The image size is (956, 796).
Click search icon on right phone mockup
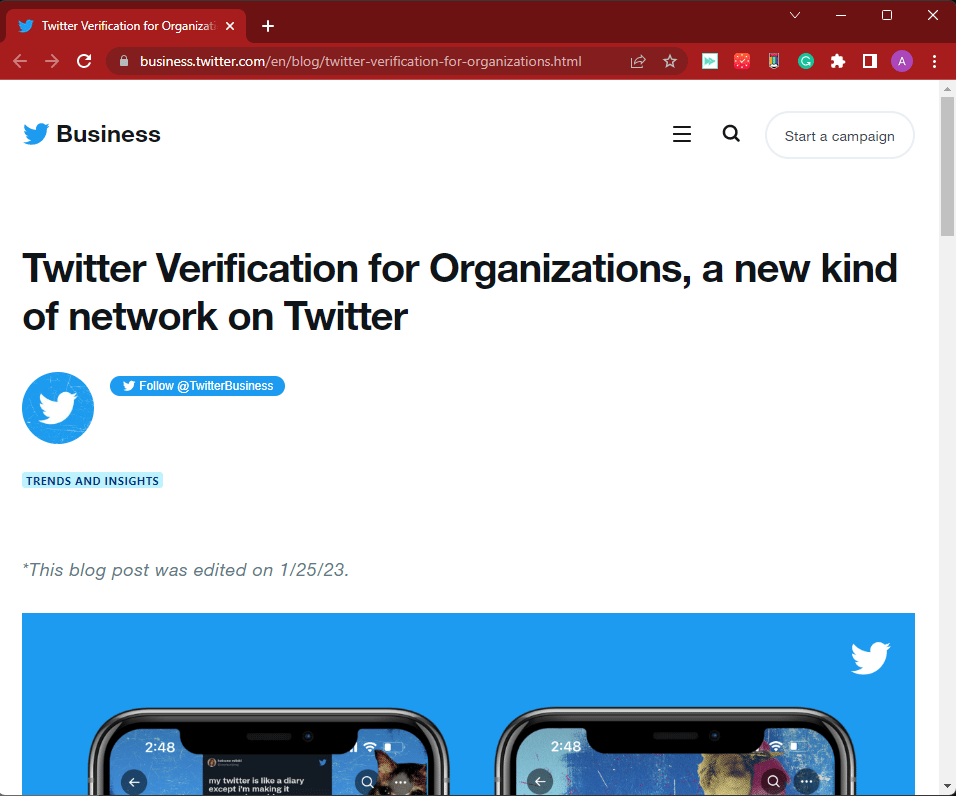pos(773,781)
